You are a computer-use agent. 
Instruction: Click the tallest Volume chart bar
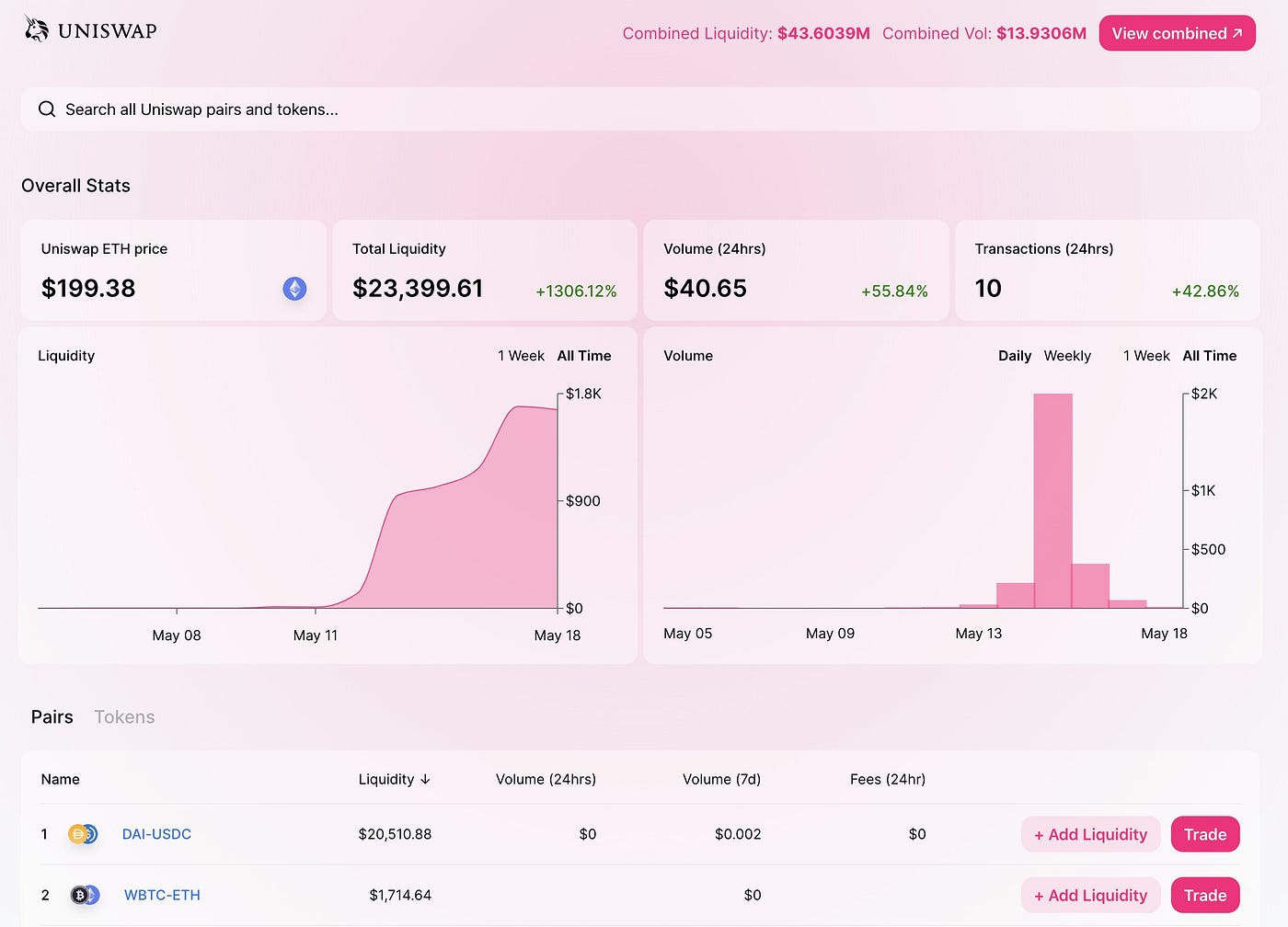point(1052,500)
